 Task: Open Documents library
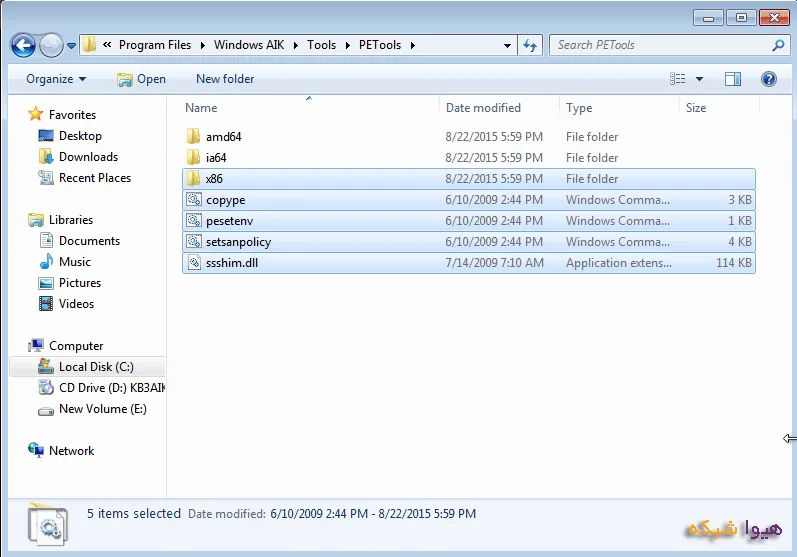pyautogui.click(x=89, y=241)
